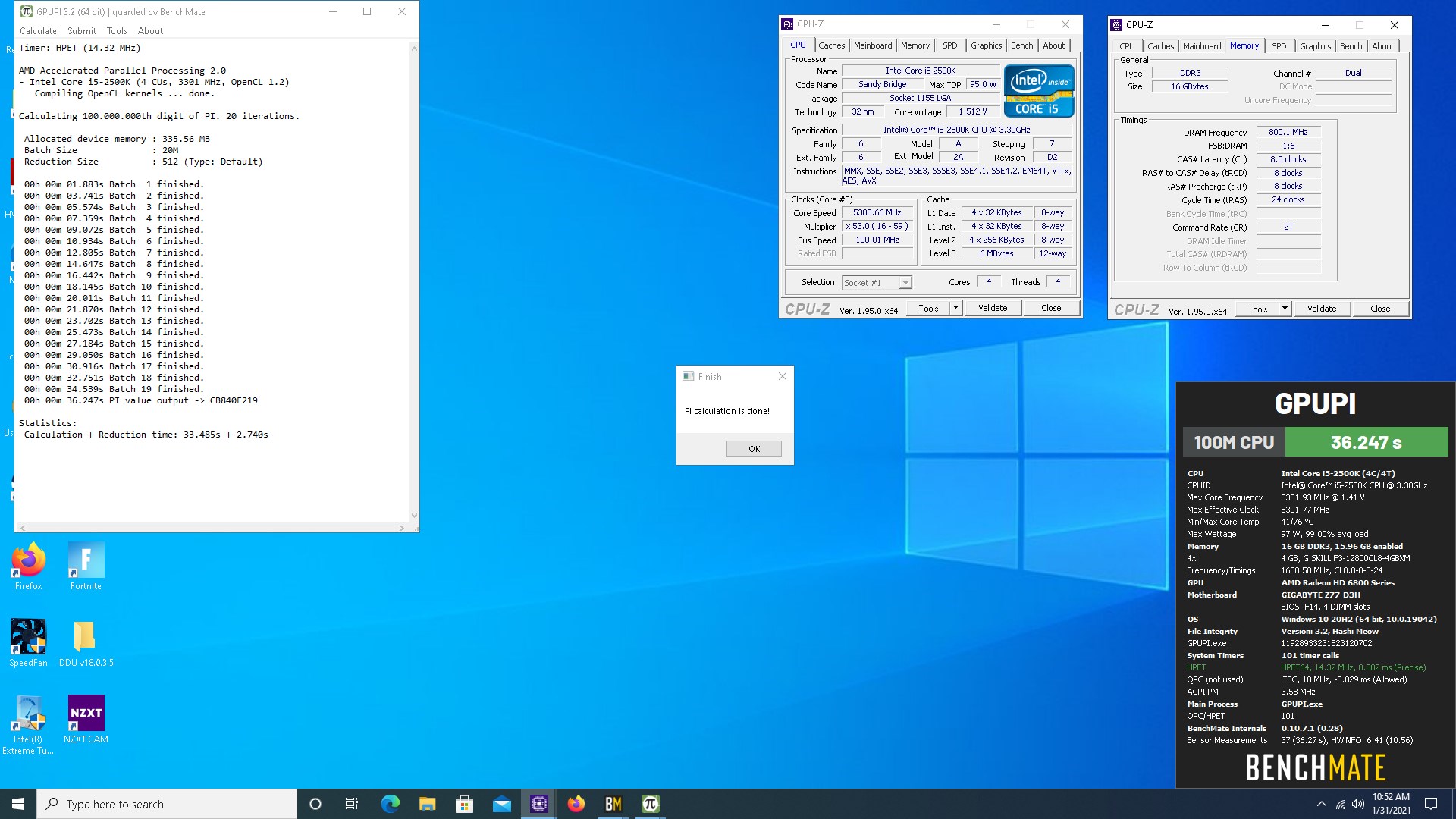
Task: Switch to BenchMate taskbar icon
Action: (x=613, y=804)
